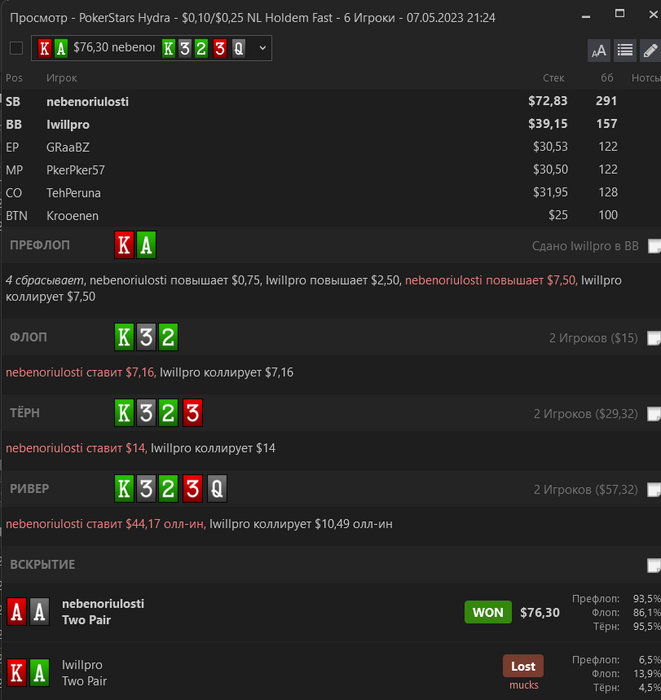Open the list view icon
The image size is (661, 700).
point(625,50)
